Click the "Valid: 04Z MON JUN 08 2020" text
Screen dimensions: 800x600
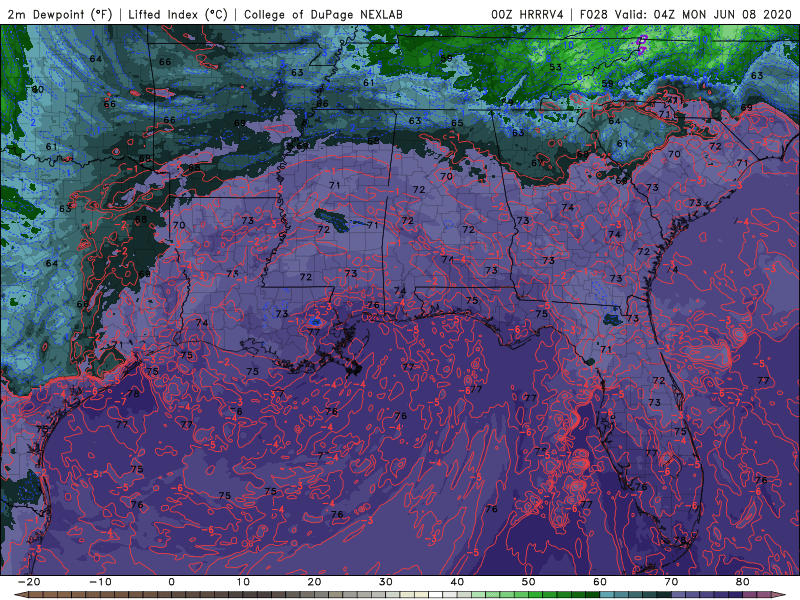703,14
